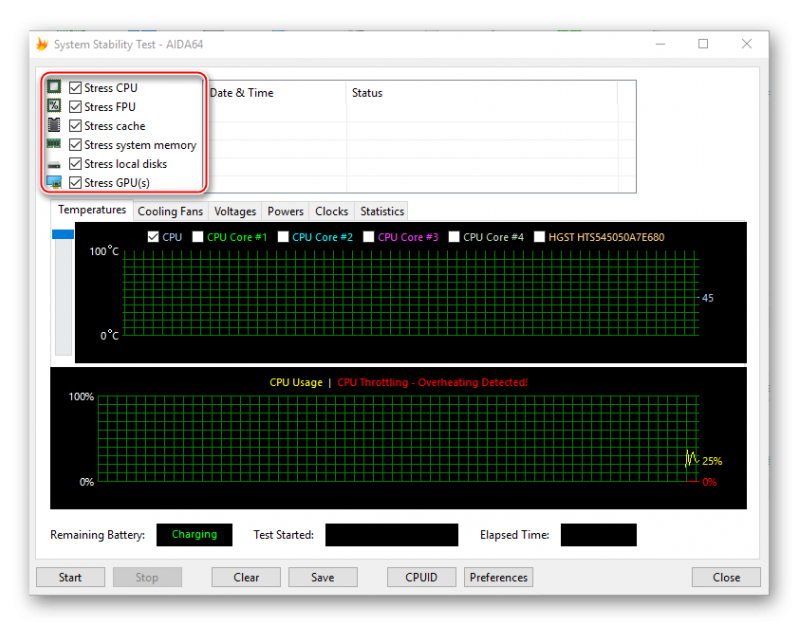Click the percent icon beside Stress FPU

[x=54, y=106]
